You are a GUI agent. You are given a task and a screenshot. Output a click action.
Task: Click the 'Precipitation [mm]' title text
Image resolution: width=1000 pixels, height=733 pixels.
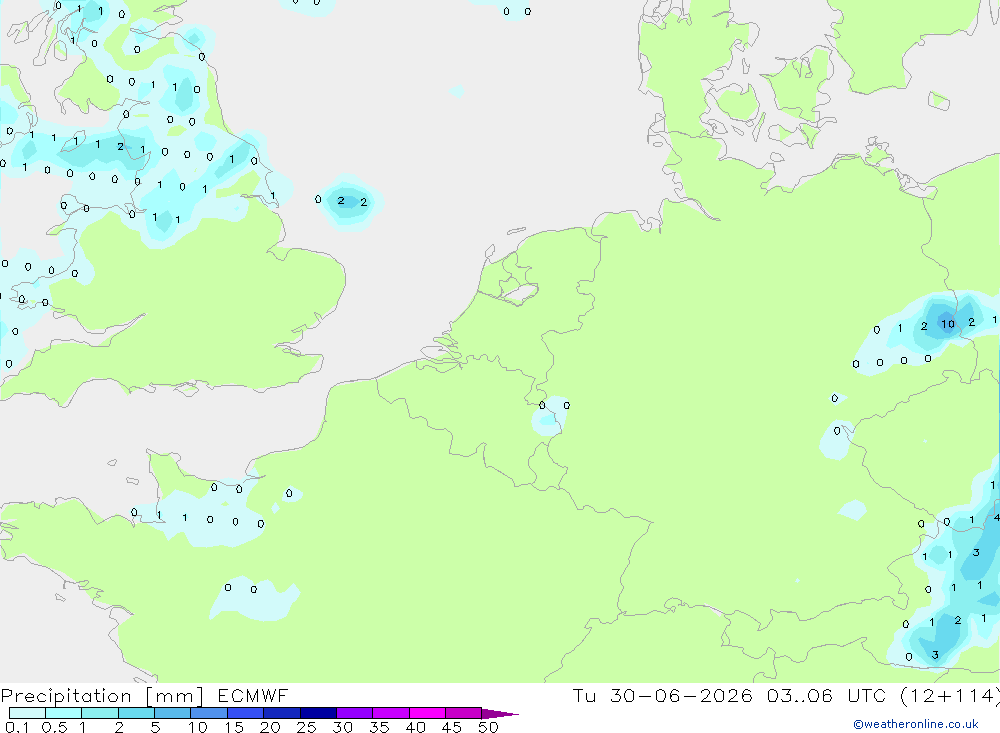pos(102,696)
